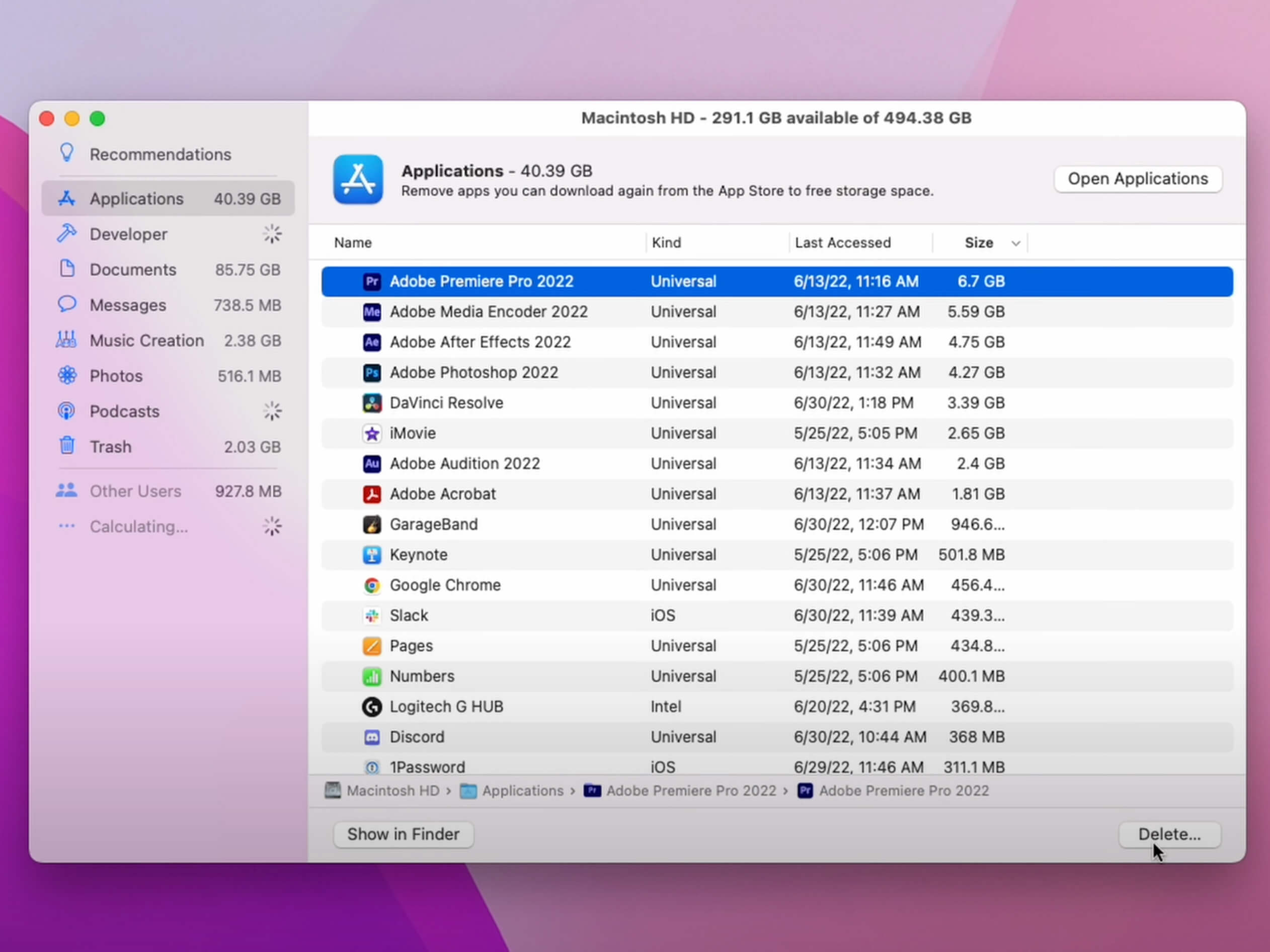The image size is (1270, 952).
Task: Open Music Creation category
Action: click(x=168, y=341)
